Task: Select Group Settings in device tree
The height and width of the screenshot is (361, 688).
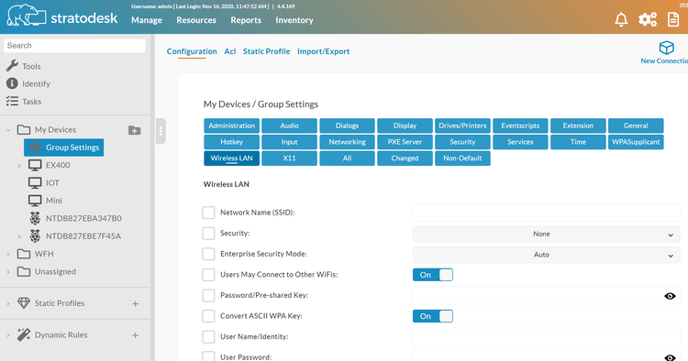Action: (x=64, y=147)
